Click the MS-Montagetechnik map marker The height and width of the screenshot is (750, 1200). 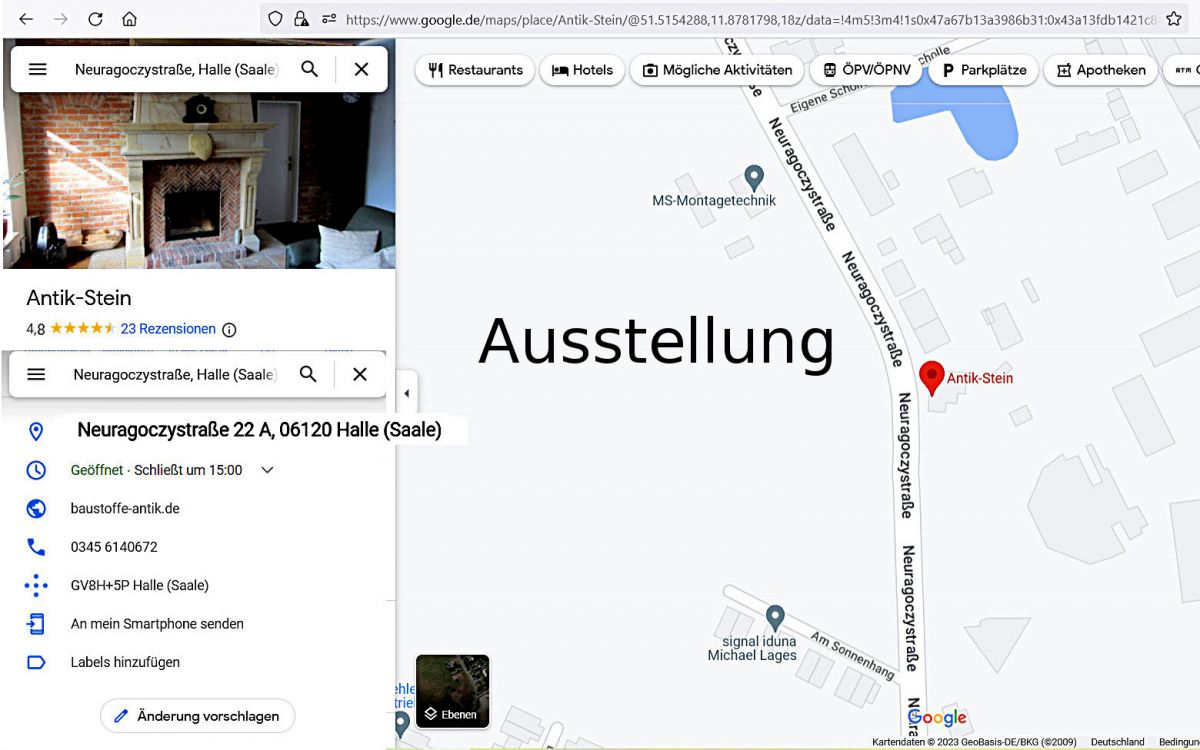coord(754,179)
